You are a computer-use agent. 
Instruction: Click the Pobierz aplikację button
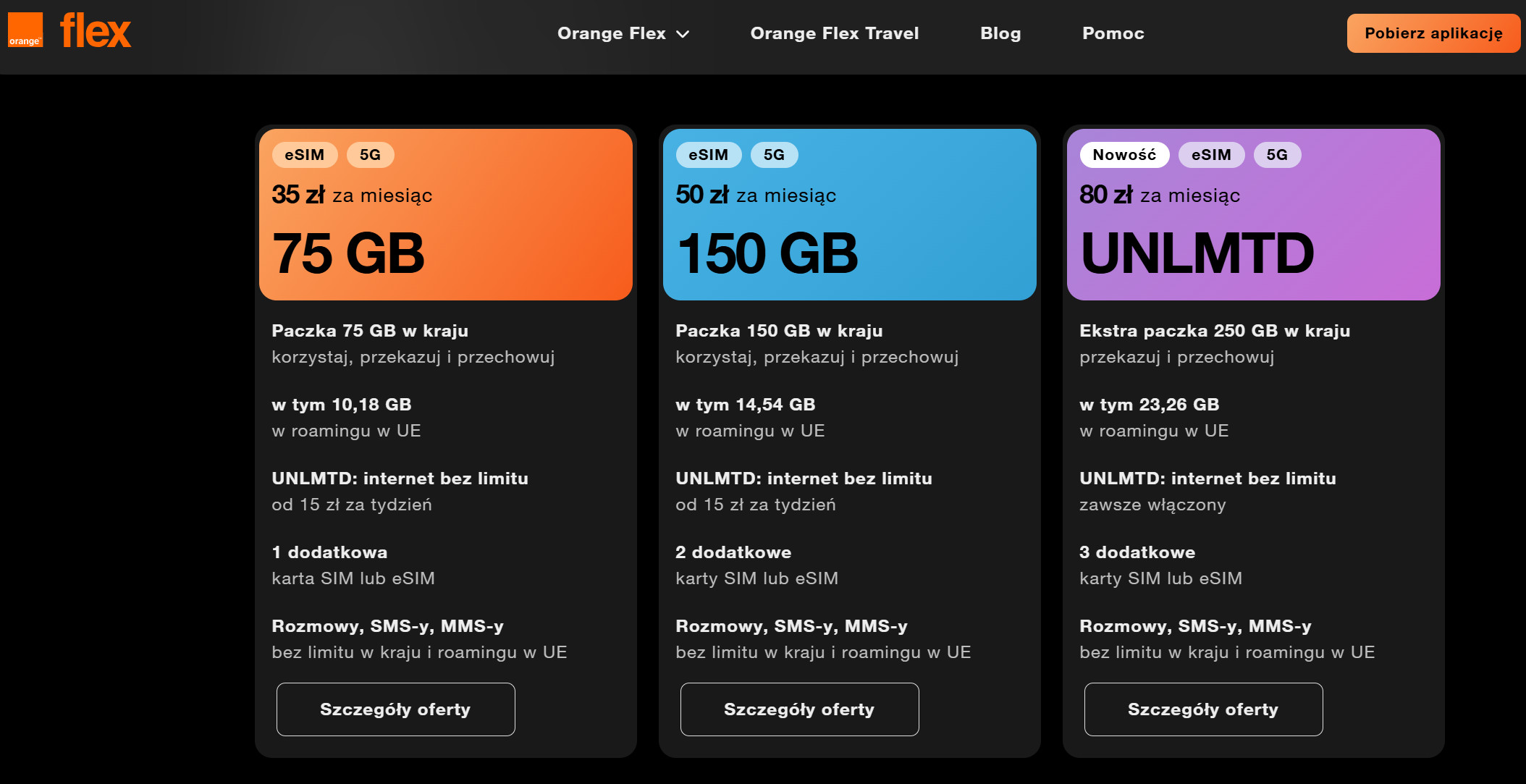pyautogui.click(x=1433, y=33)
